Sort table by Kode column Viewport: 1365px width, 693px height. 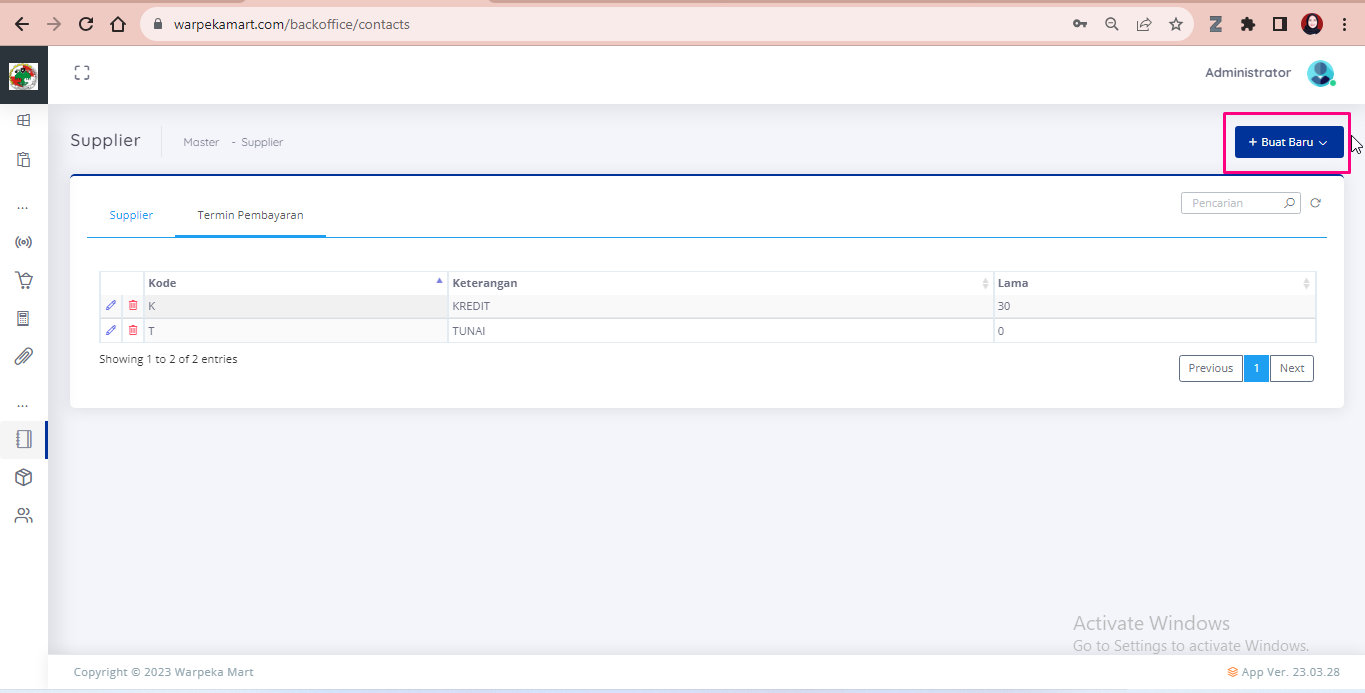point(296,283)
